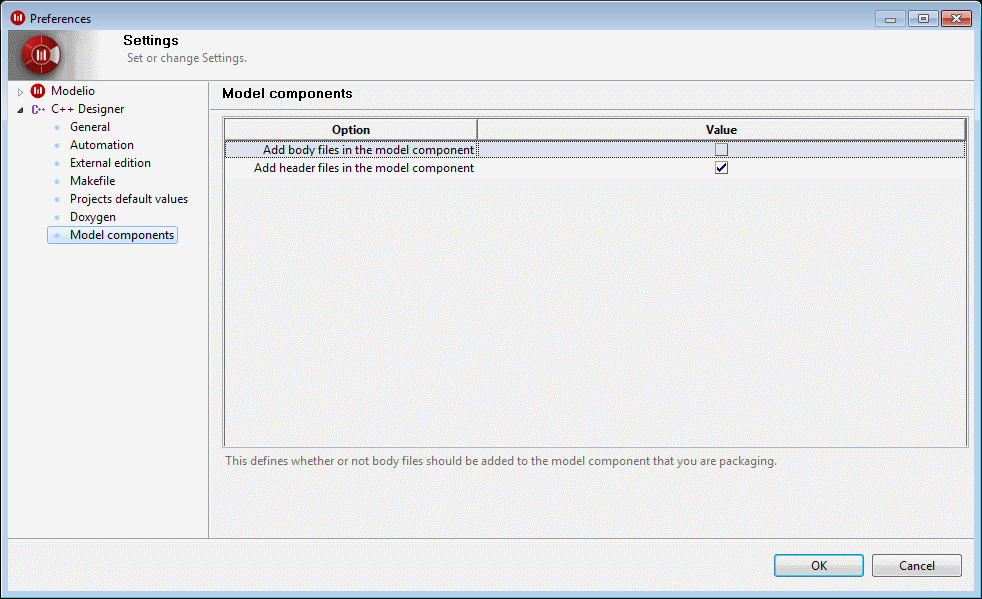Go to External edition settings
The width and height of the screenshot is (982, 599).
tap(110, 163)
